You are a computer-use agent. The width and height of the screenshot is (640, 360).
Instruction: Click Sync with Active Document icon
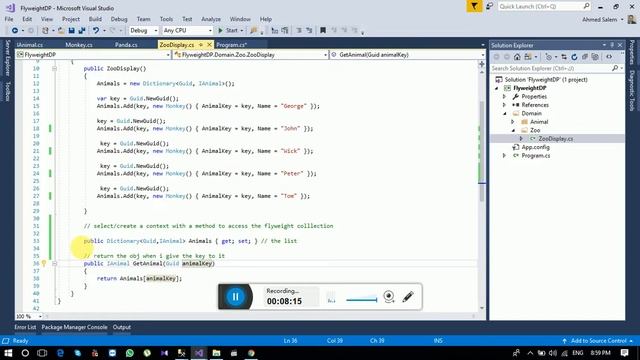(x=564, y=57)
